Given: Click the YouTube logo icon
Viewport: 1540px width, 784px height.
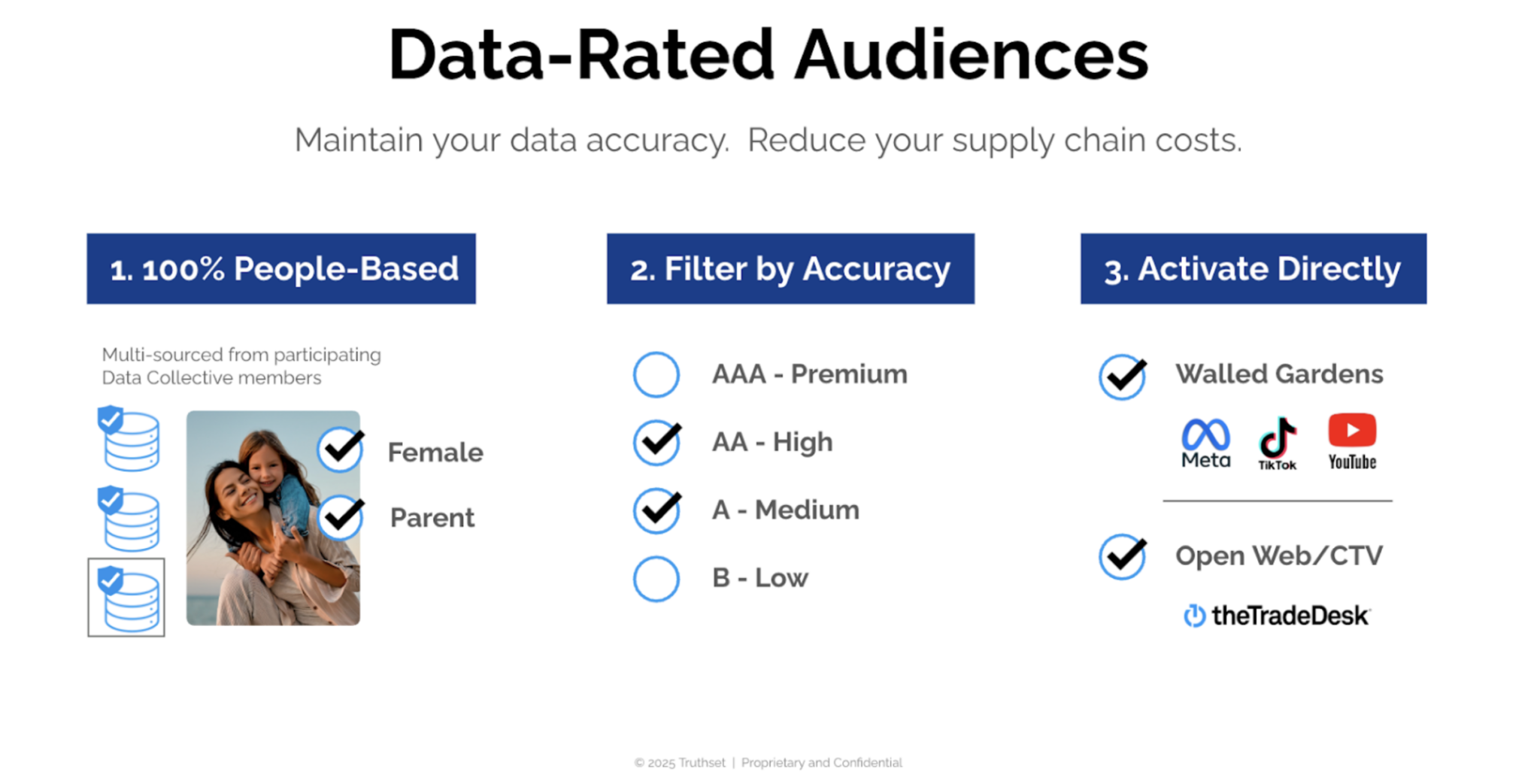Looking at the screenshot, I should (1352, 441).
